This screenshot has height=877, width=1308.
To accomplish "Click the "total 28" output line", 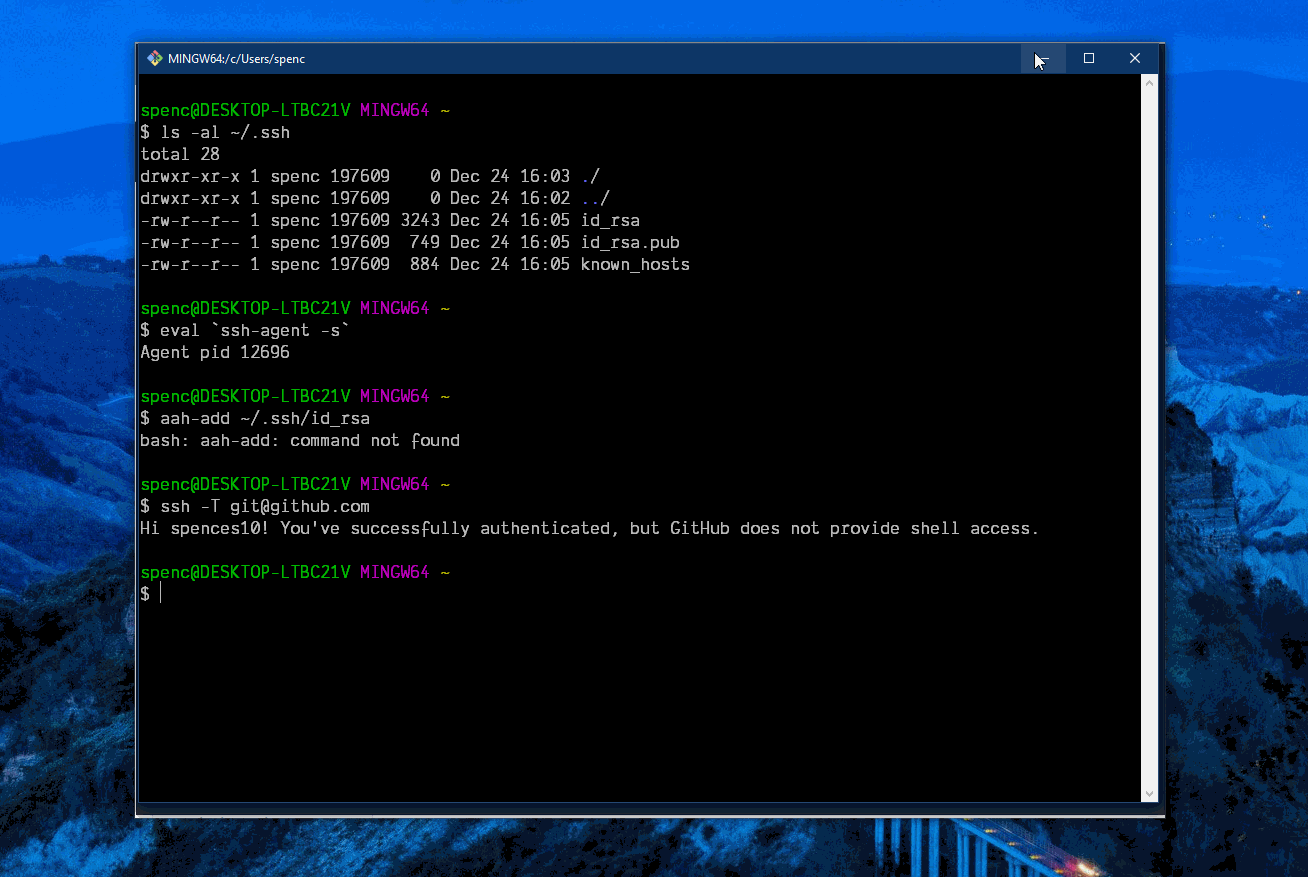I will pyautogui.click(x=180, y=155).
